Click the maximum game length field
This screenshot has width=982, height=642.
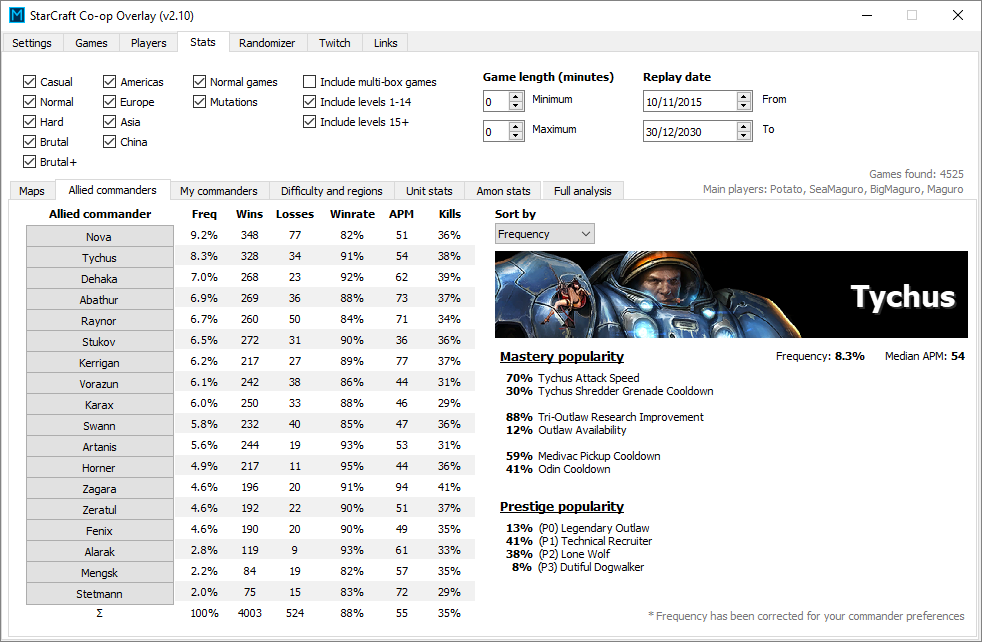pyautogui.click(x=496, y=132)
